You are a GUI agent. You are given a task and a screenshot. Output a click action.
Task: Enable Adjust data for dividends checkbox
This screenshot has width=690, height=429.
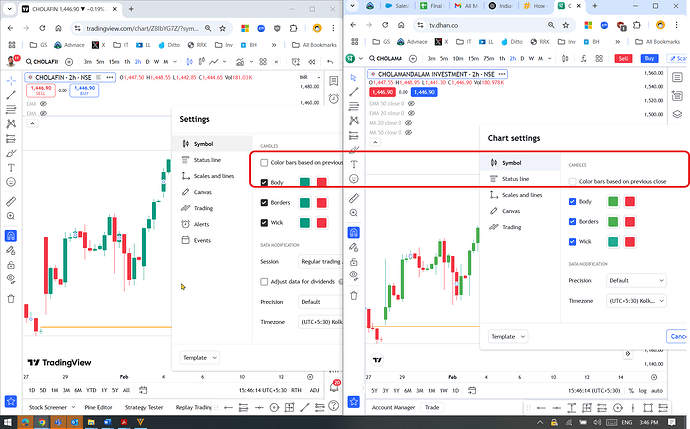[264, 282]
